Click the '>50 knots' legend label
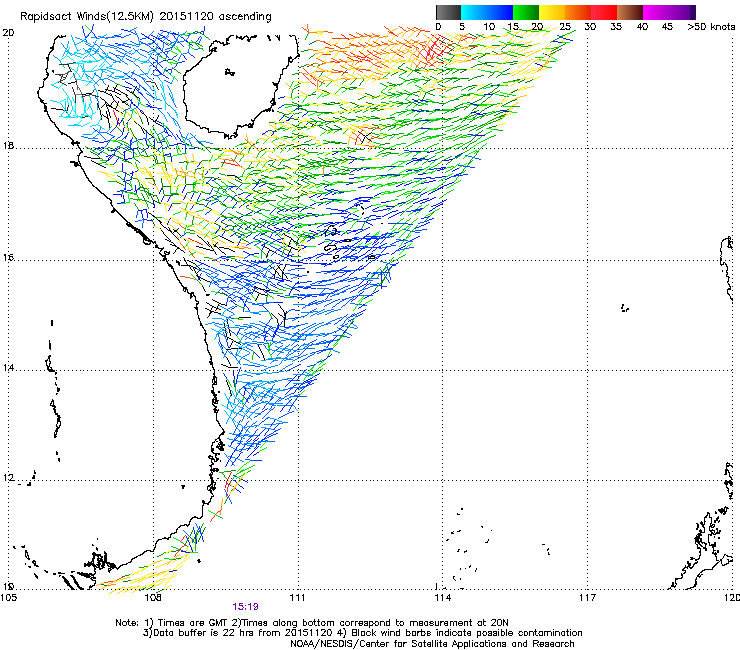This screenshot has width=740, height=650. tap(711, 27)
